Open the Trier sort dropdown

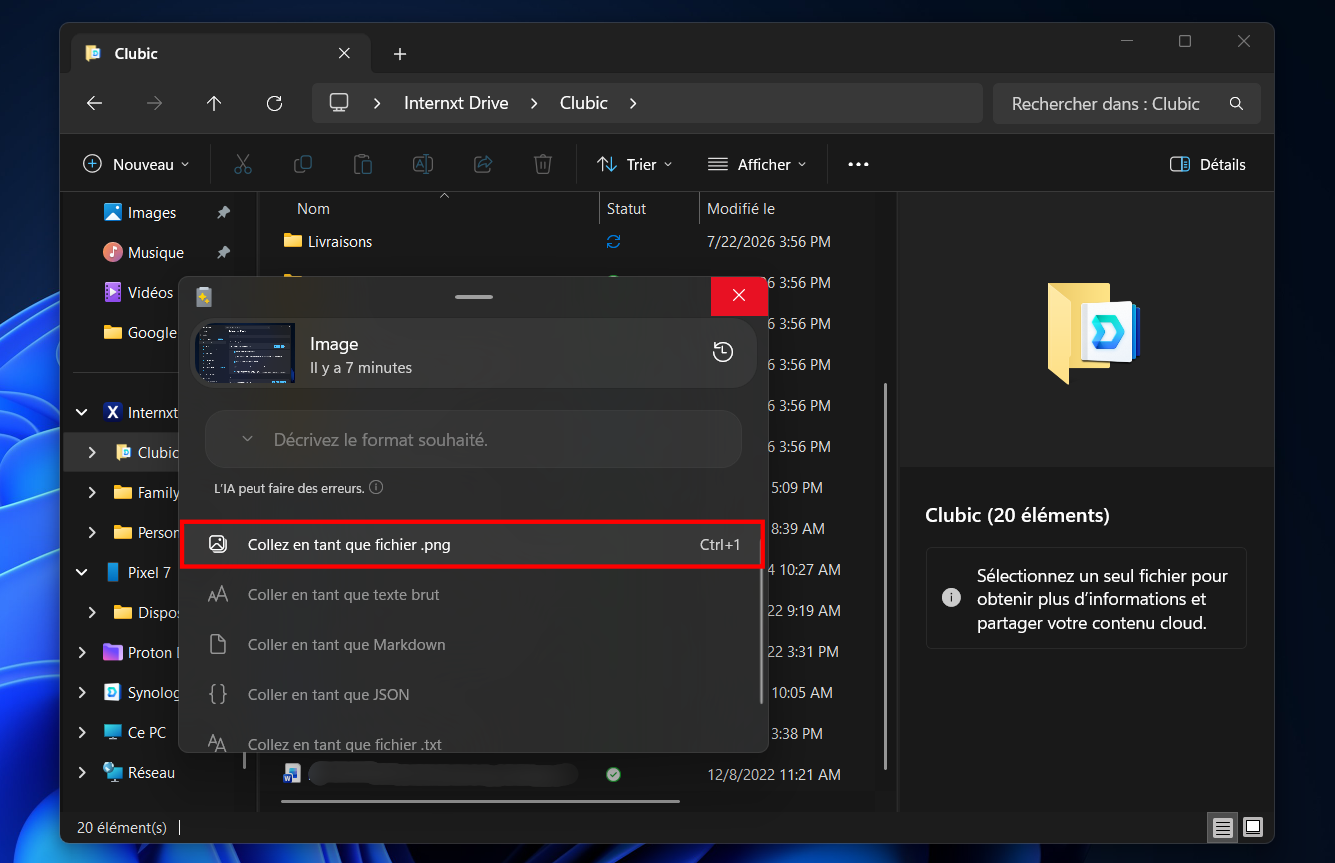[635, 164]
